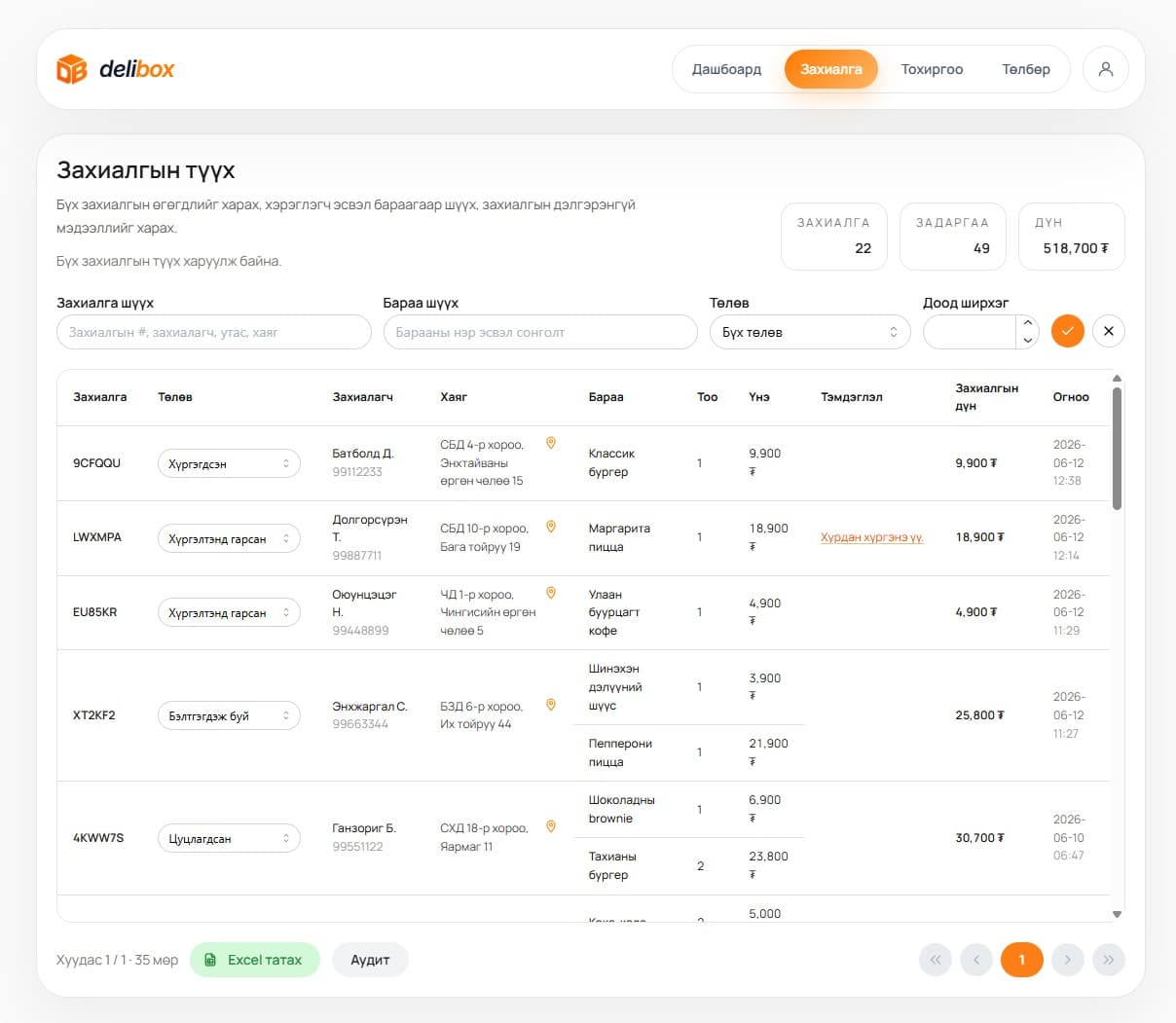Image resolution: width=1176 pixels, height=1023 pixels.
Task: Open the user profile icon
Action: tap(1105, 69)
